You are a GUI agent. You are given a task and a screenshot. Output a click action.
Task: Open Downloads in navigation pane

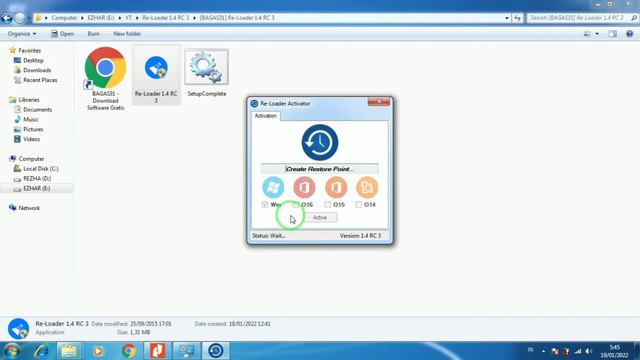37,70
